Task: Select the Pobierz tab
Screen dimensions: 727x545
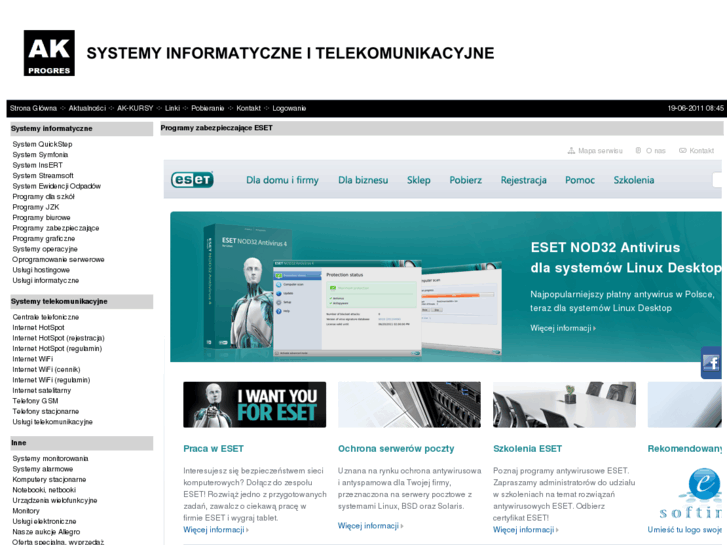Action: tap(466, 180)
